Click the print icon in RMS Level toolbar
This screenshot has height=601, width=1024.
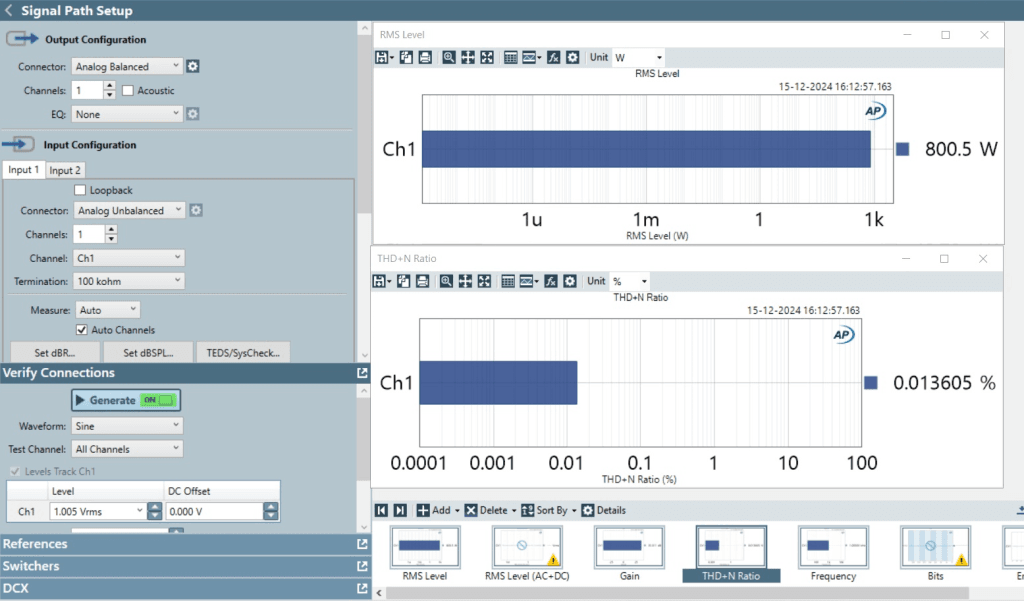click(x=424, y=58)
